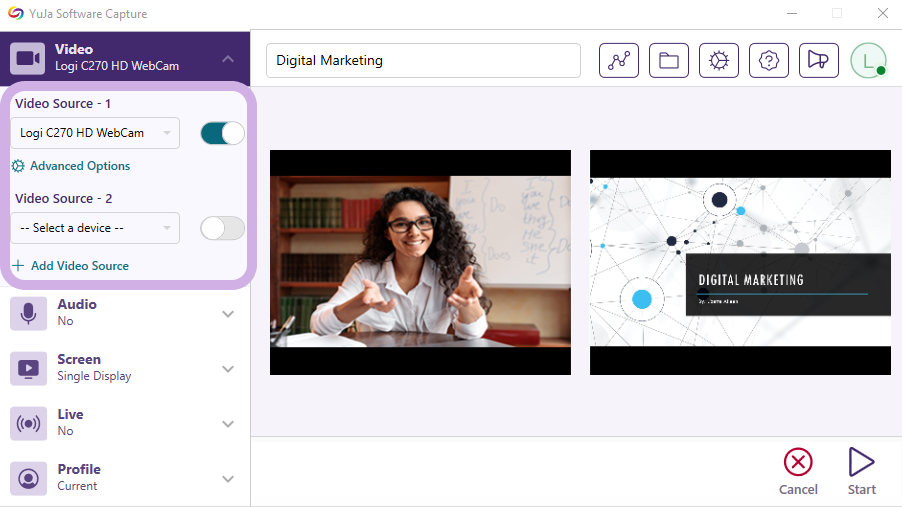
Task: Click the microphone Audio icon
Action: point(28,313)
